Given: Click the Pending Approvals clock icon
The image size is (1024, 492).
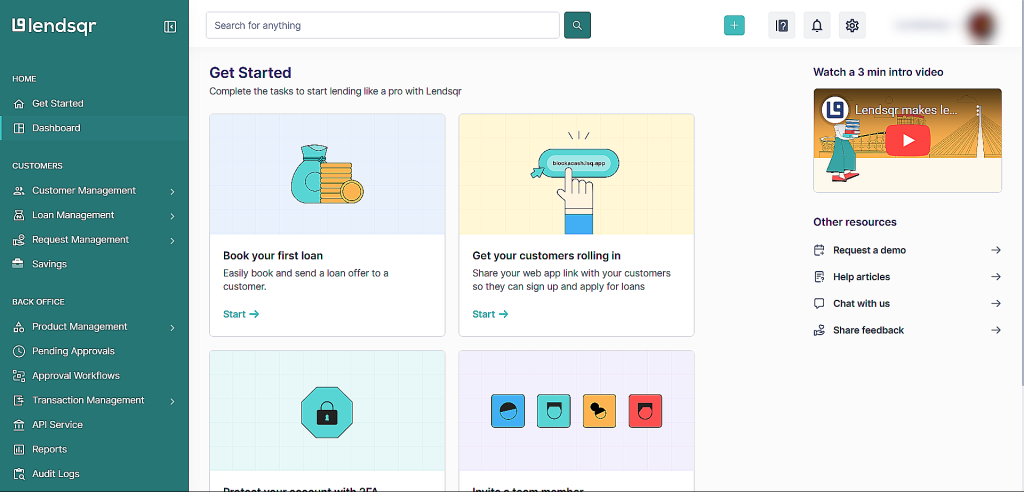Looking at the screenshot, I should pyautogui.click(x=19, y=351).
